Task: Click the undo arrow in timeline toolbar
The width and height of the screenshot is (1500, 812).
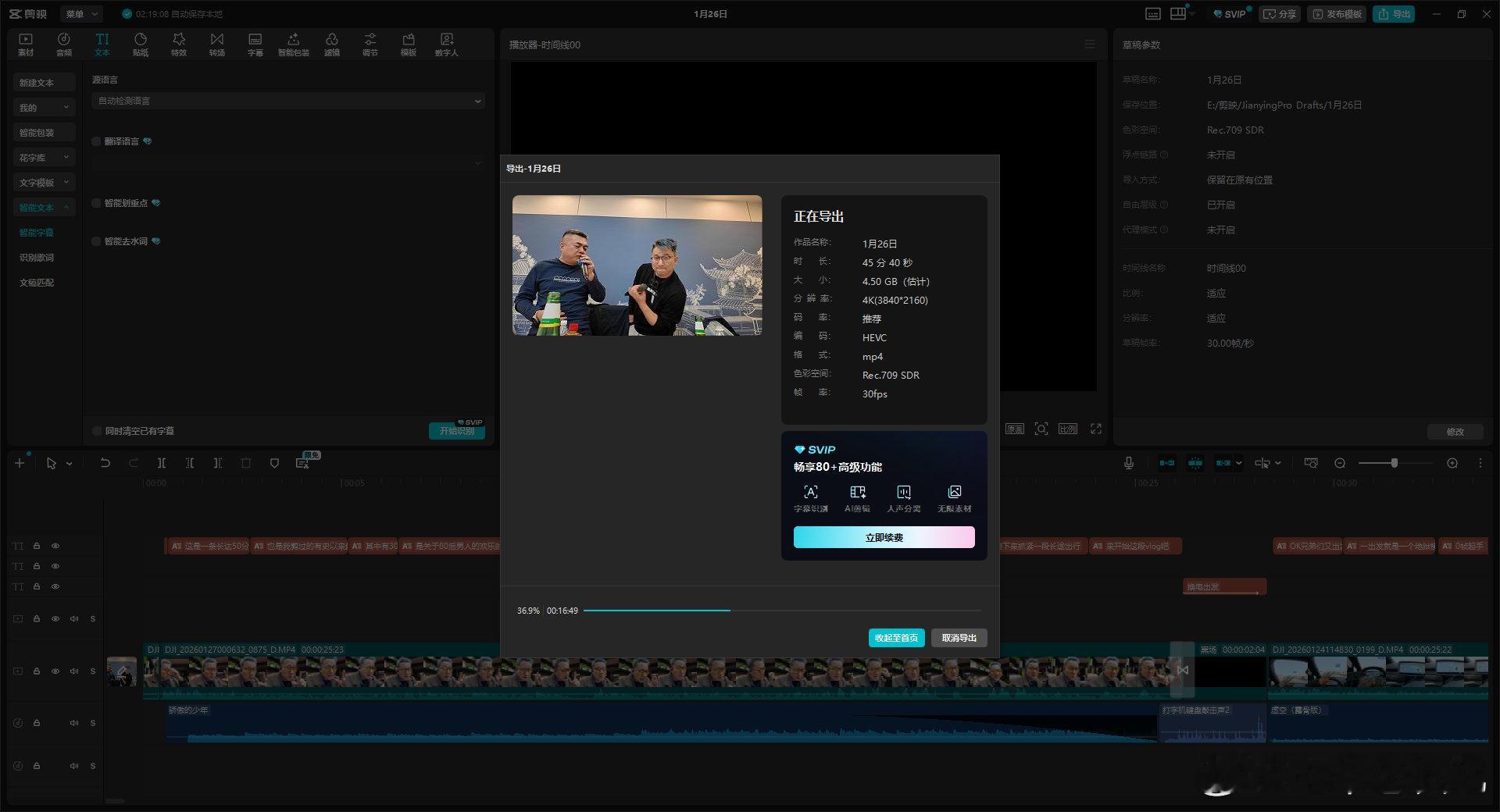Action: pyautogui.click(x=105, y=463)
